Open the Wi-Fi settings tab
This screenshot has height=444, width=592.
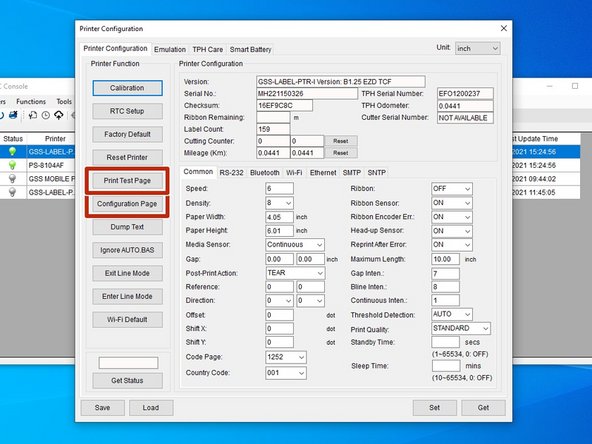pyautogui.click(x=294, y=173)
